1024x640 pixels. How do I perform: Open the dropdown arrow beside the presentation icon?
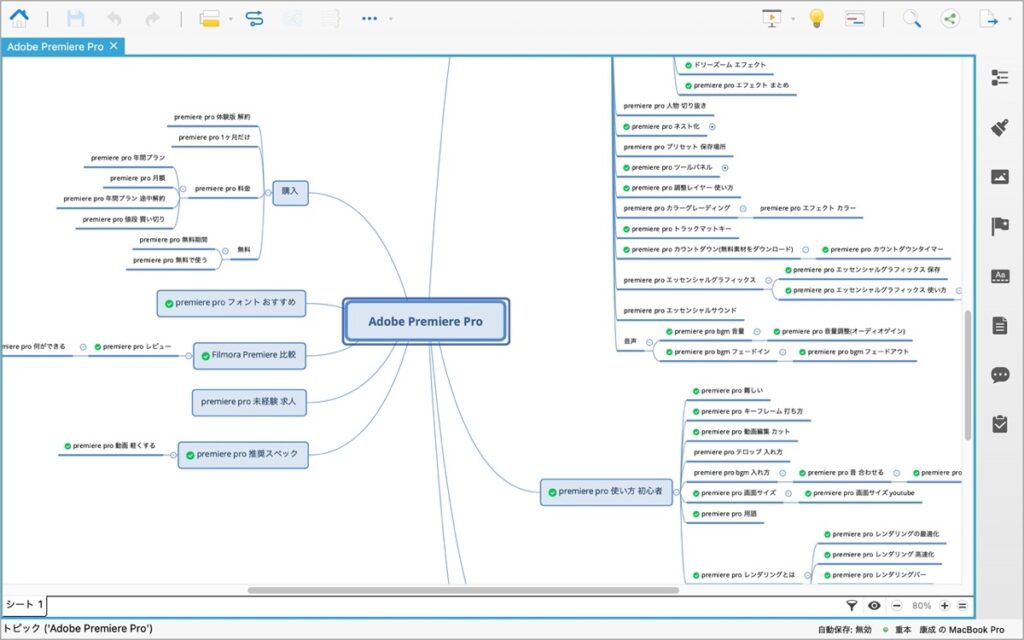pyautogui.click(x=793, y=19)
